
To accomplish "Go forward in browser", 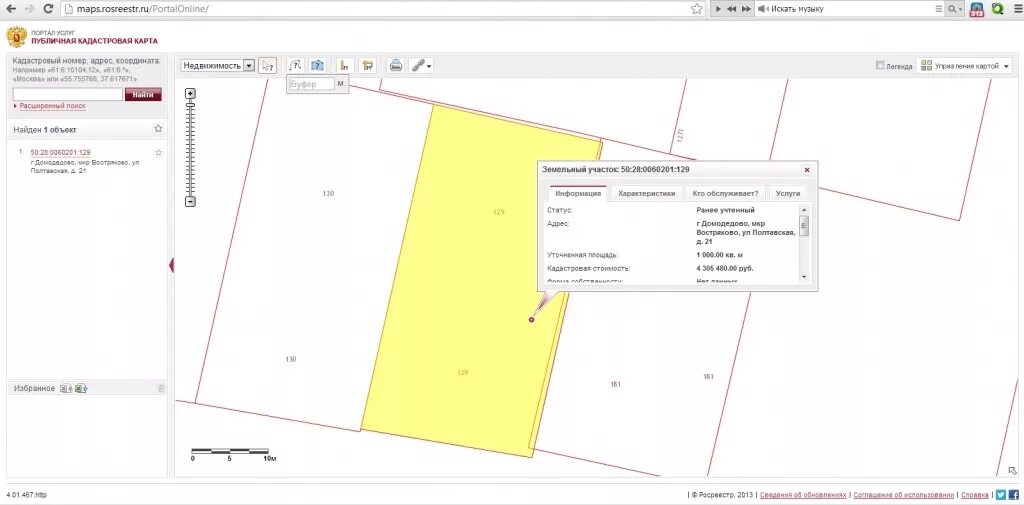I will (29, 9).
